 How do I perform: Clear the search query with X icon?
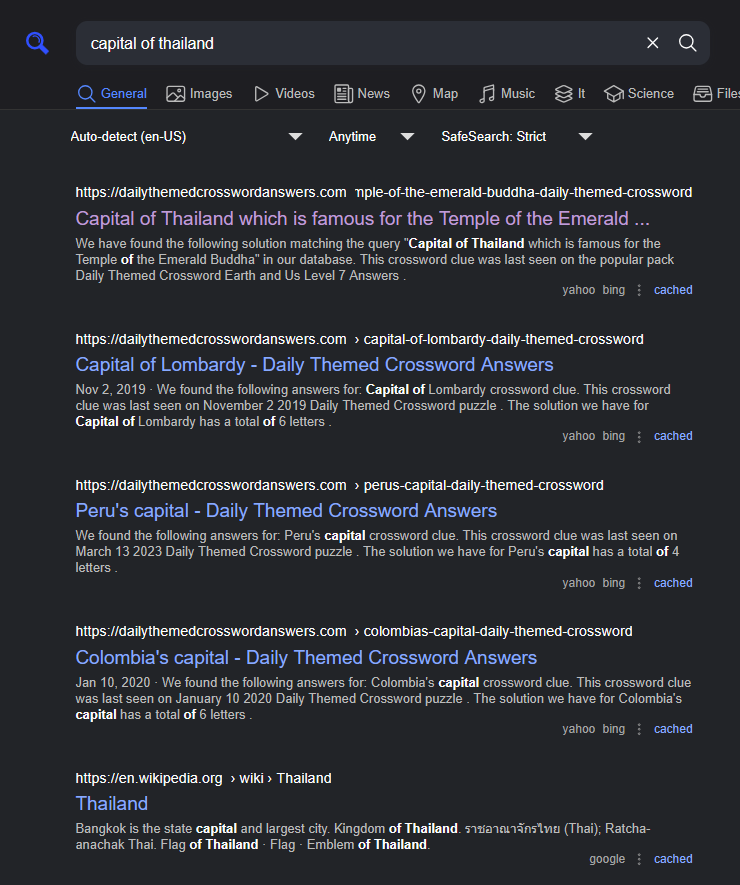(x=653, y=43)
